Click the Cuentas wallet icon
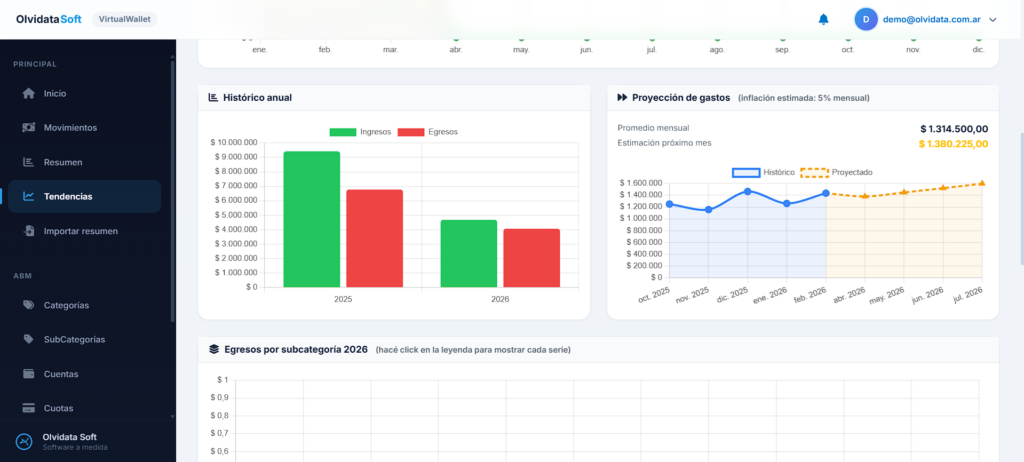The image size is (1024, 462). (29, 374)
